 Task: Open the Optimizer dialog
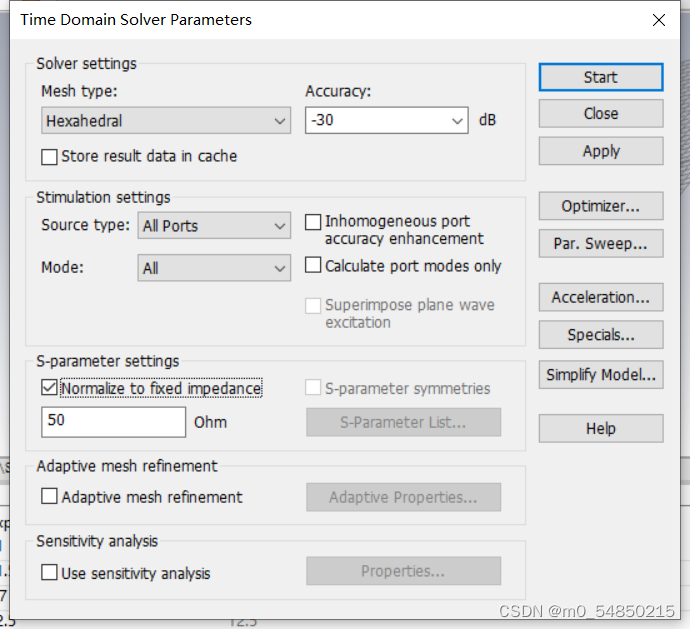[600, 206]
